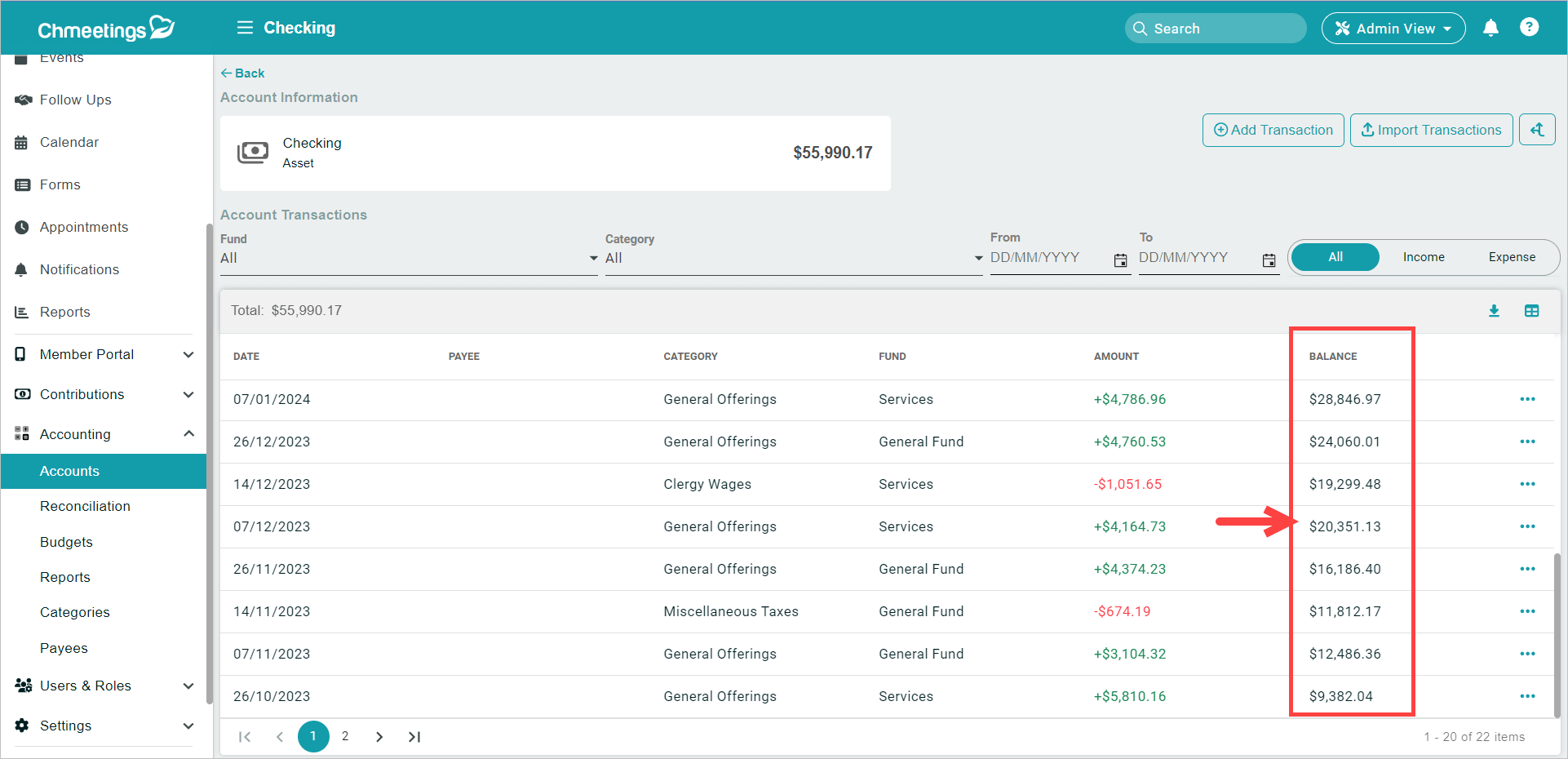This screenshot has height=759, width=1568.
Task: Click the sidebar vertical scrollbar
Action: (x=210, y=462)
